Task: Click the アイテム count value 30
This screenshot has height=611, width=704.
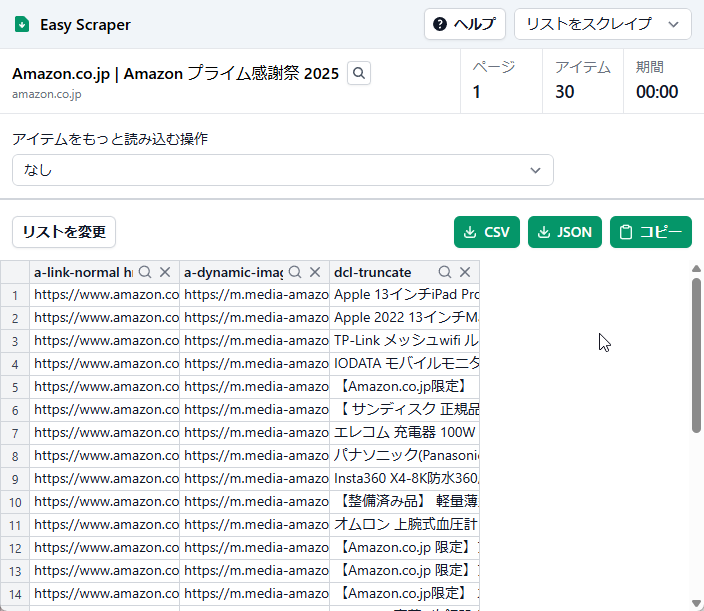Action: coord(564,92)
